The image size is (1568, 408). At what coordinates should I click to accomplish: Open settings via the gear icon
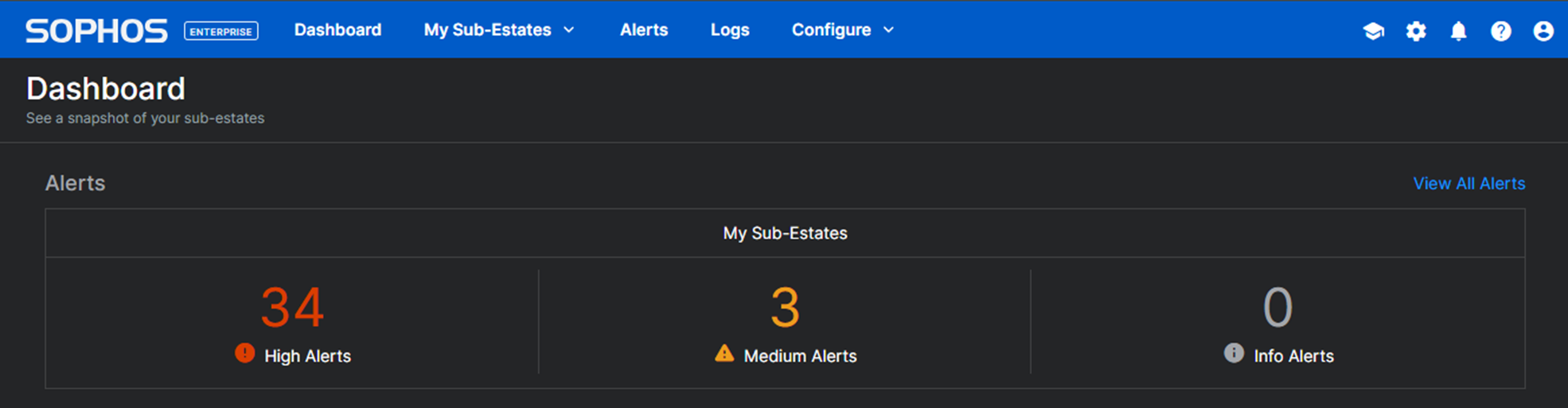pyautogui.click(x=1416, y=31)
